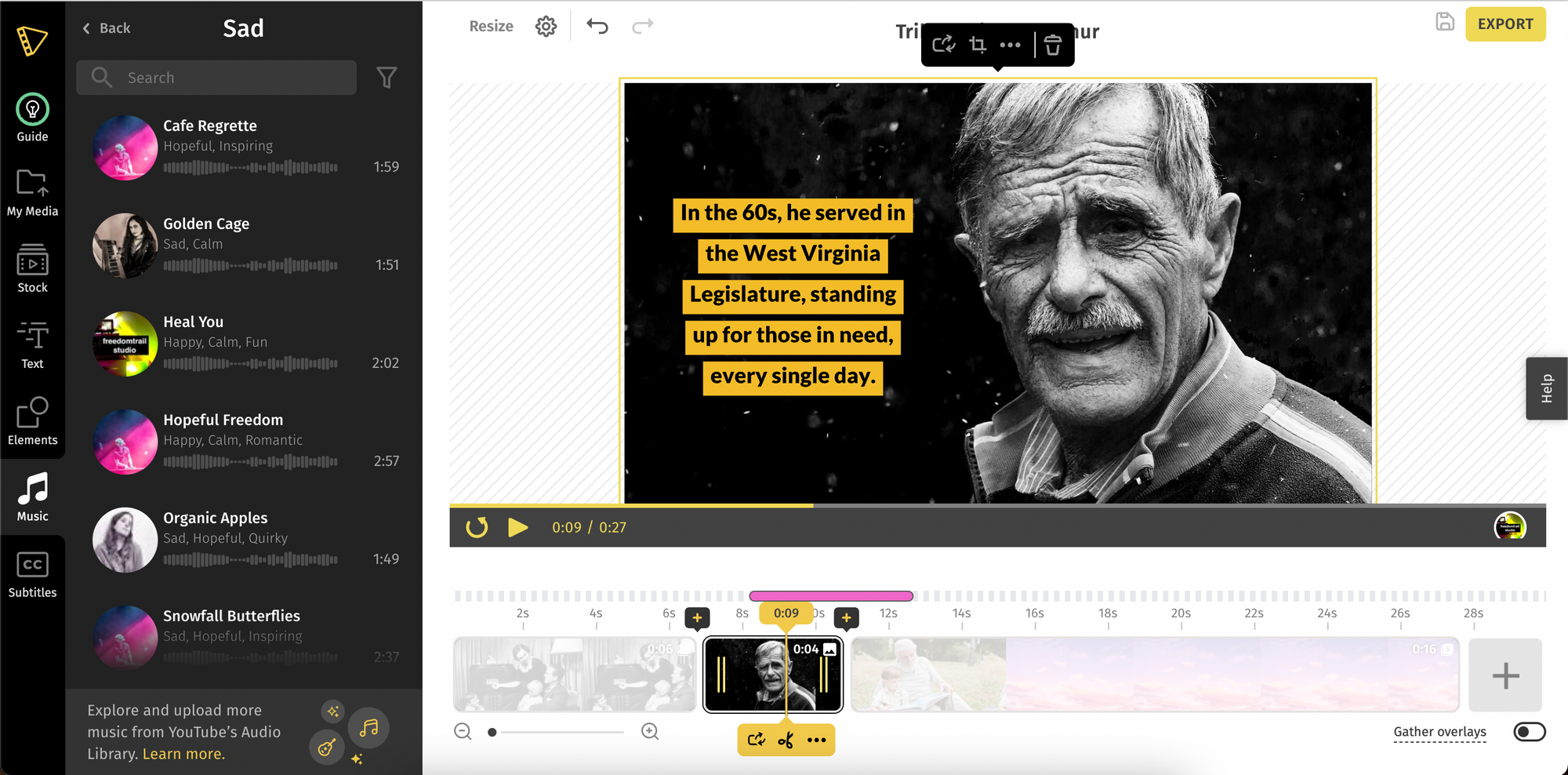Click the playback progress bar
The width and height of the screenshot is (1568, 775).
pyautogui.click(x=997, y=506)
